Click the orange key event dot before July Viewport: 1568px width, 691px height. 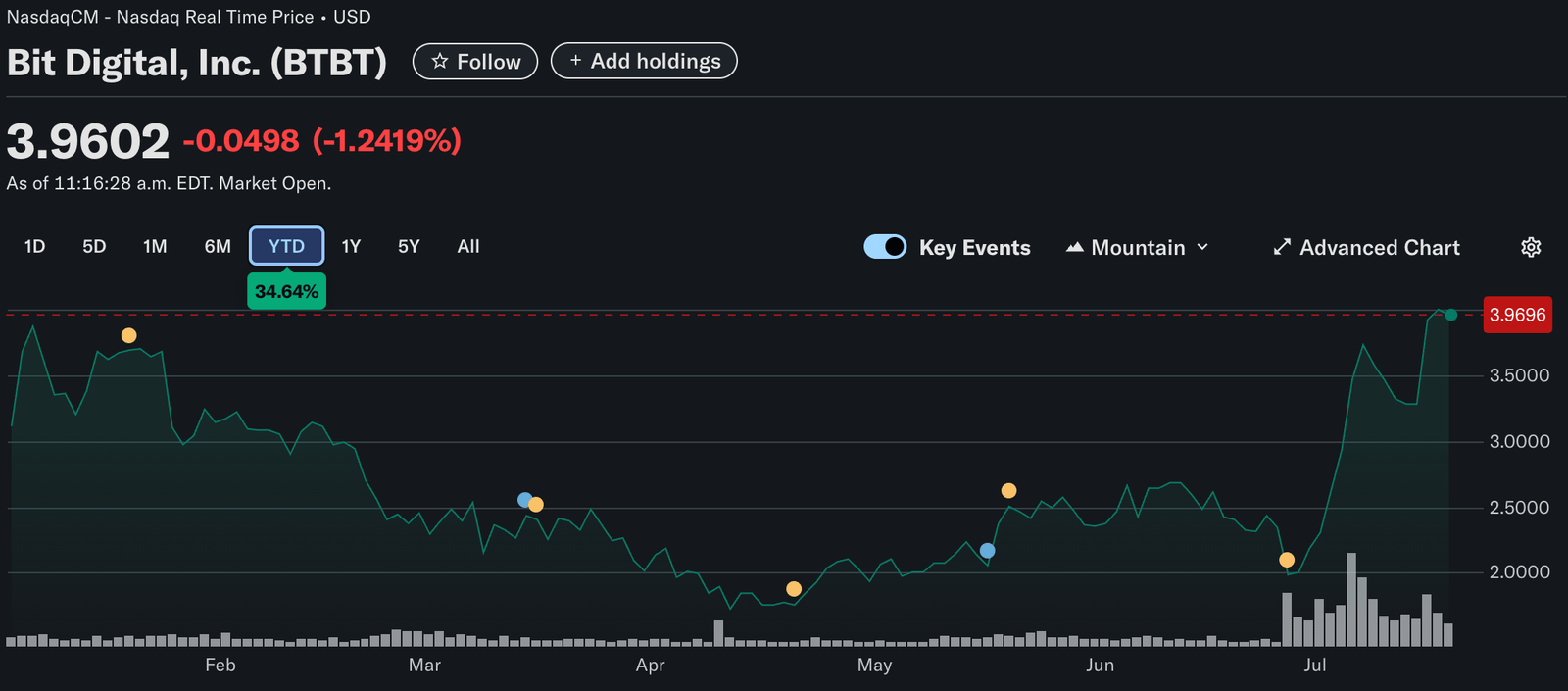pos(1287,560)
